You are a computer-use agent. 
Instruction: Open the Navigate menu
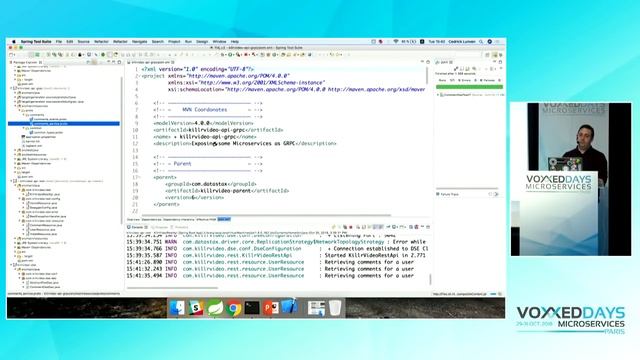click(139, 42)
